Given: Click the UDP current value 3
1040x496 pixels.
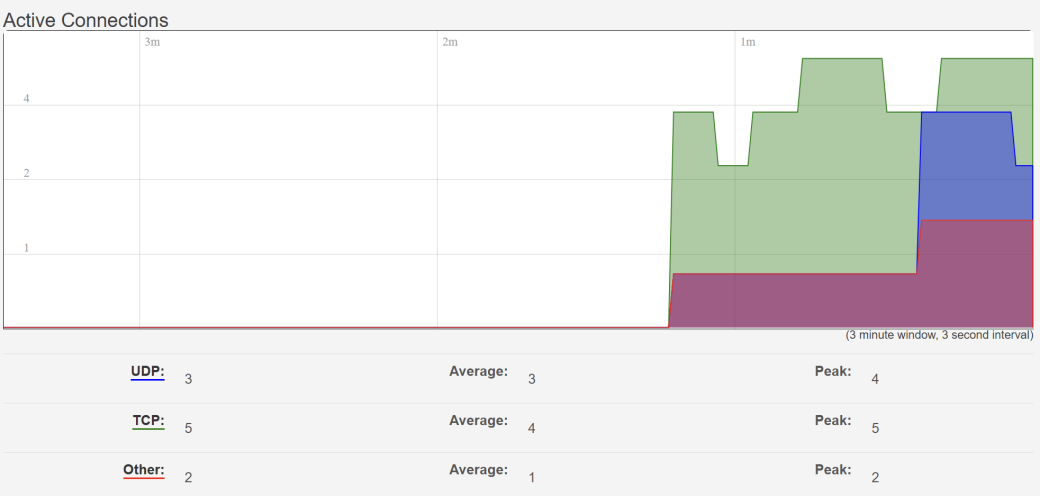Looking at the screenshot, I should point(188,379).
